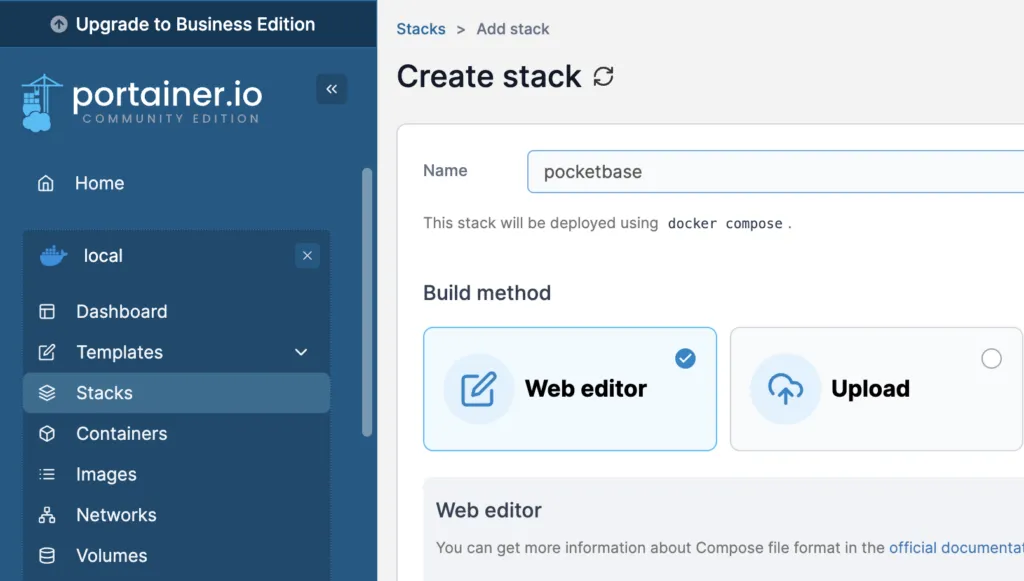The width and height of the screenshot is (1024, 581).
Task: Click the Networks topology icon
Action: pos(47,515)
